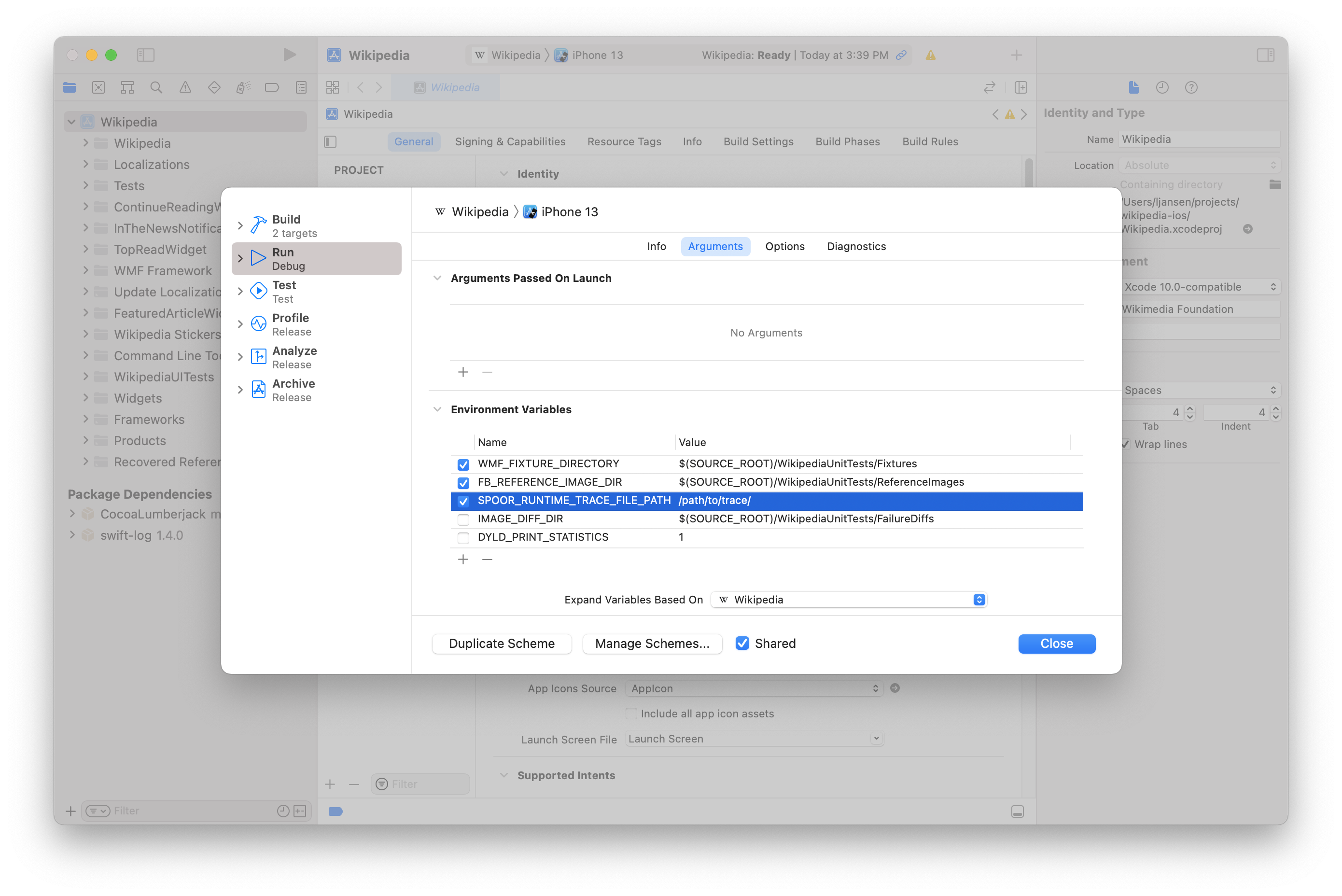Collapse Environment Variables section

437,410
